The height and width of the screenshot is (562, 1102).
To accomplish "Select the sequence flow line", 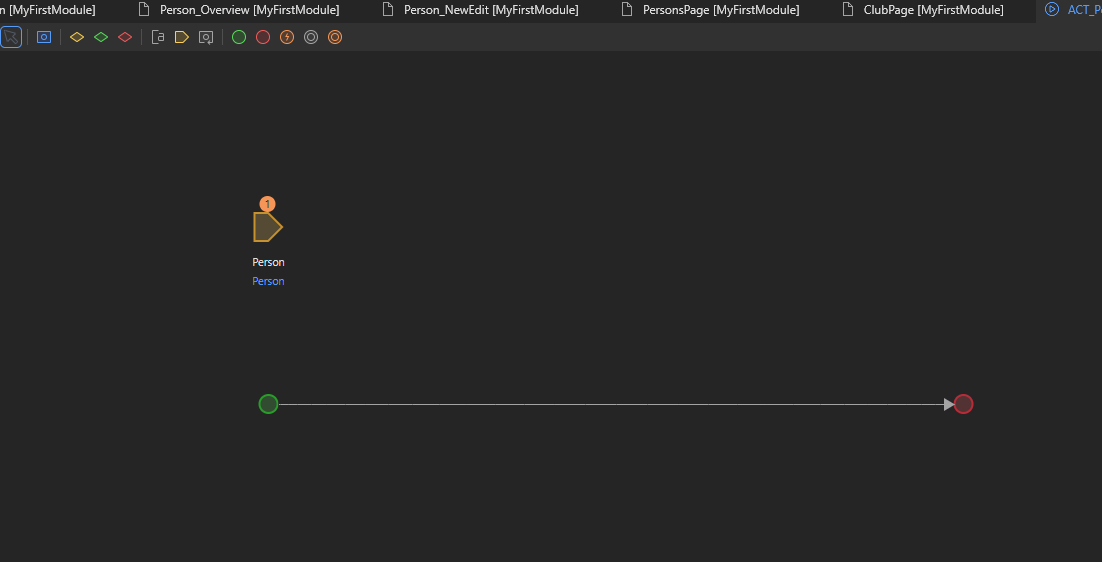I will point(616,404).
